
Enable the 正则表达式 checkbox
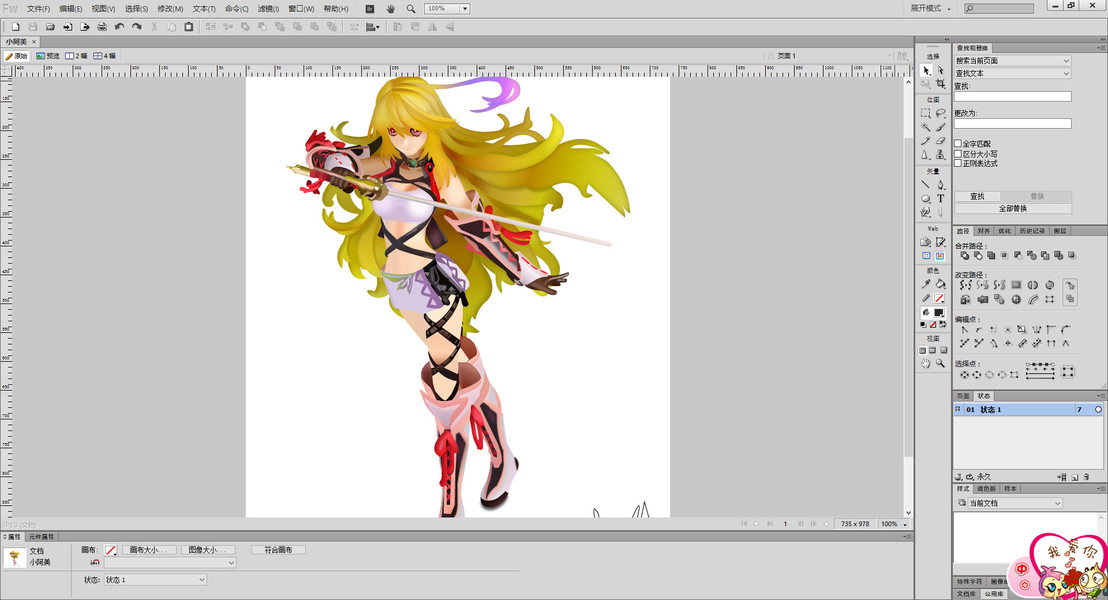[x=958, y=163]
